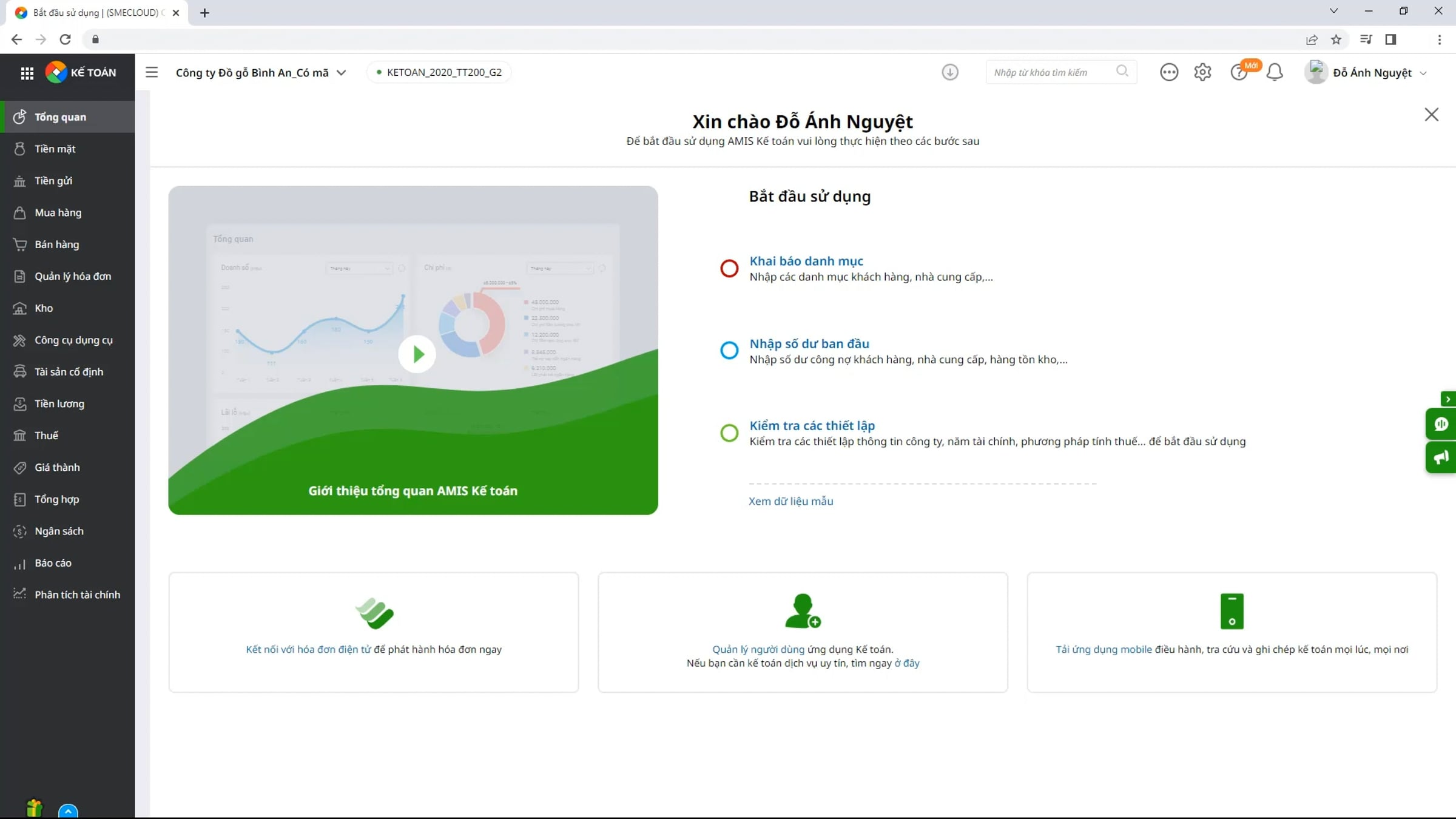Viewport: 1456px width, 819px height.
Task: Toggle the hamburger sidebar collapse button
Action: point(152,72)
